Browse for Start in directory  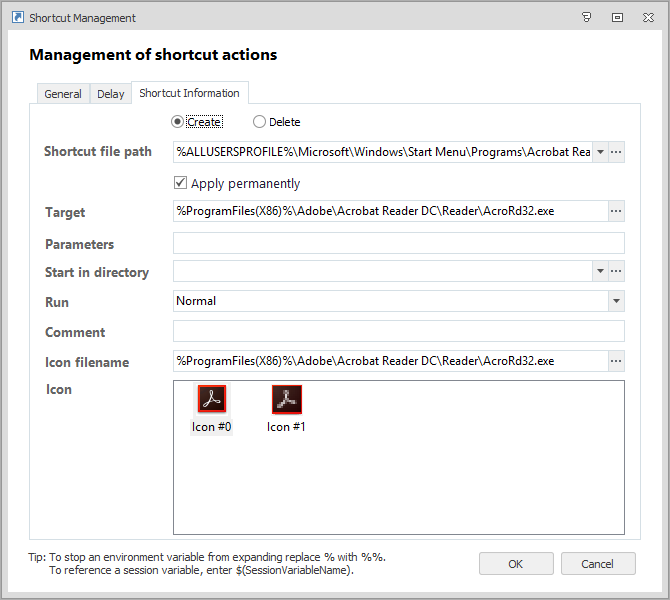coord(617,272)
